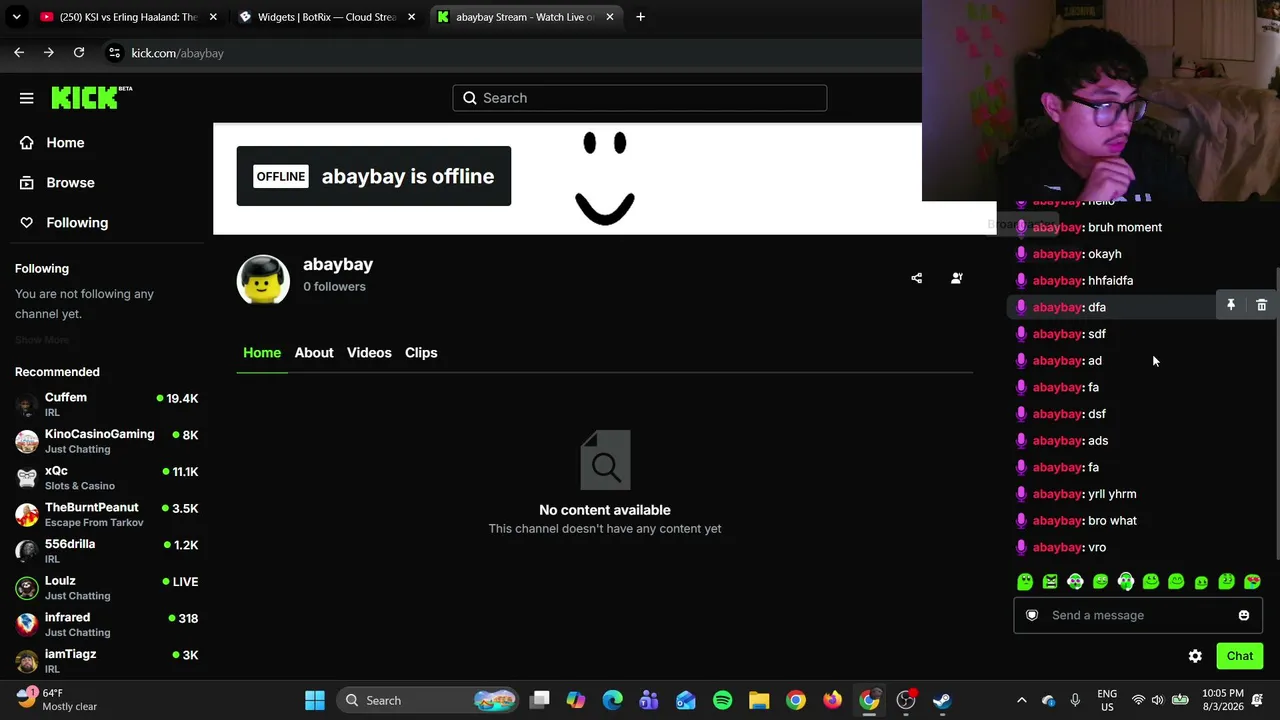Image resolution: width=1280 pixels, height=720 pixels.
Task: Open Firefox from the taskbar
Action: click(x=832, y=700)
